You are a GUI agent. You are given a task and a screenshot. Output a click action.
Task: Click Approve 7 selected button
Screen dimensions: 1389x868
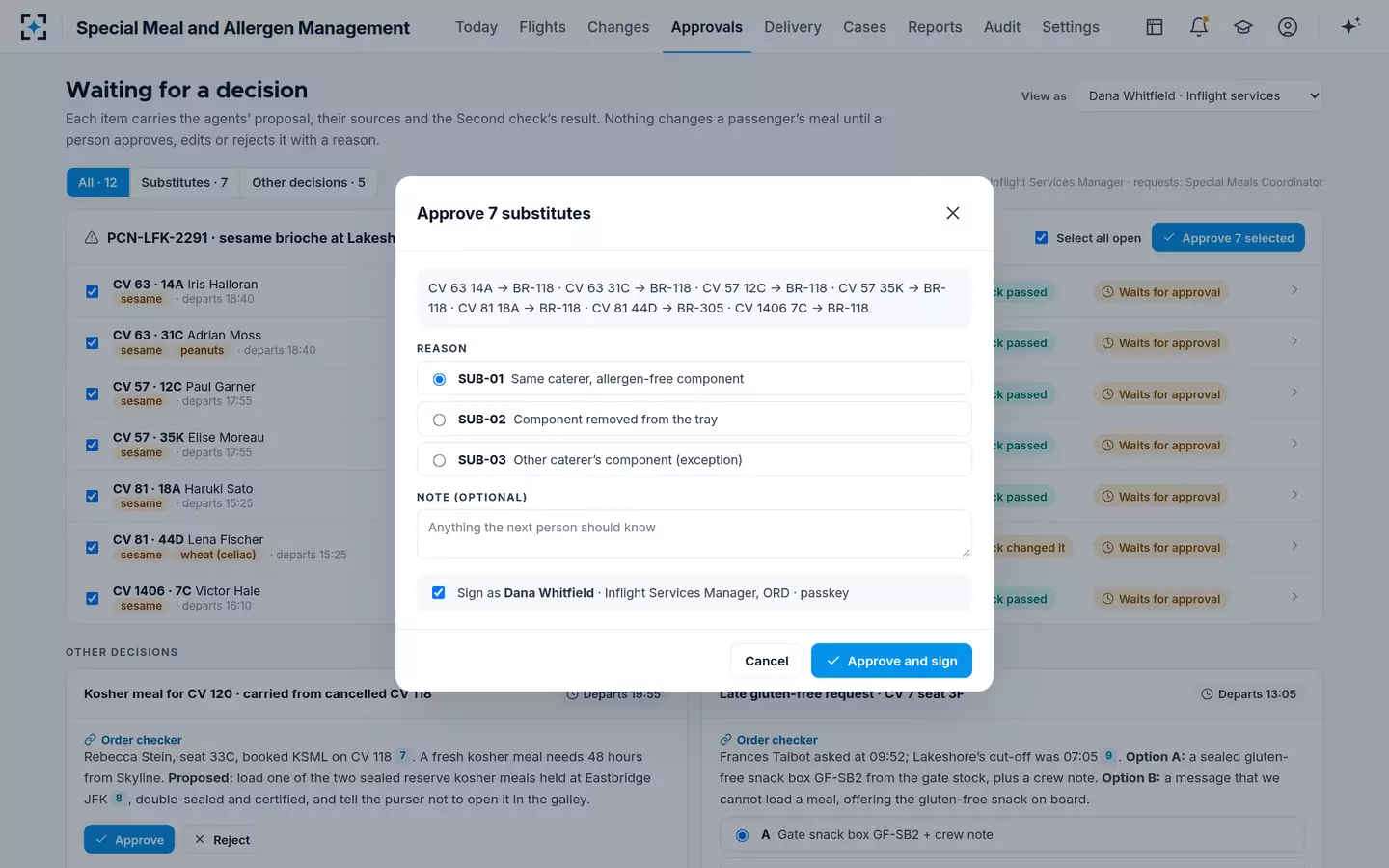1228,238
